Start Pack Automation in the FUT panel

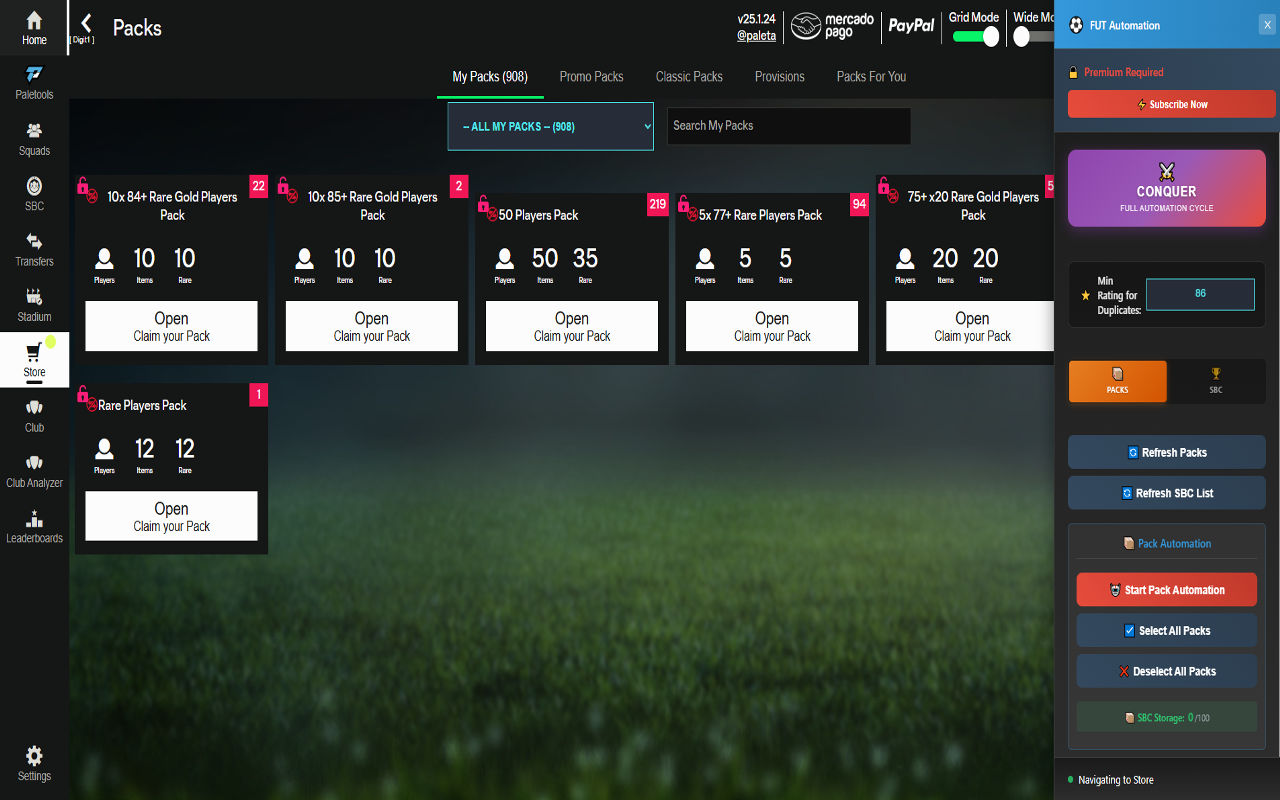tap(1166, 590)
